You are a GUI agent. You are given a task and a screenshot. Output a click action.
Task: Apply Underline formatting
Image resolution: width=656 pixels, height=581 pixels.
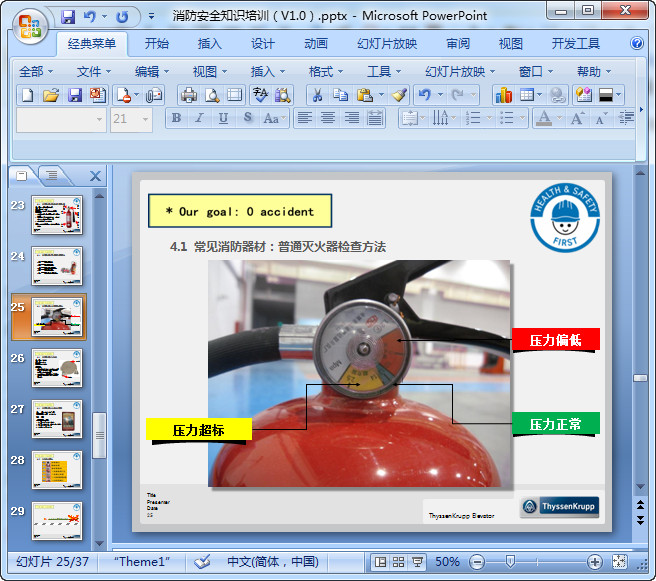point(223,118)
